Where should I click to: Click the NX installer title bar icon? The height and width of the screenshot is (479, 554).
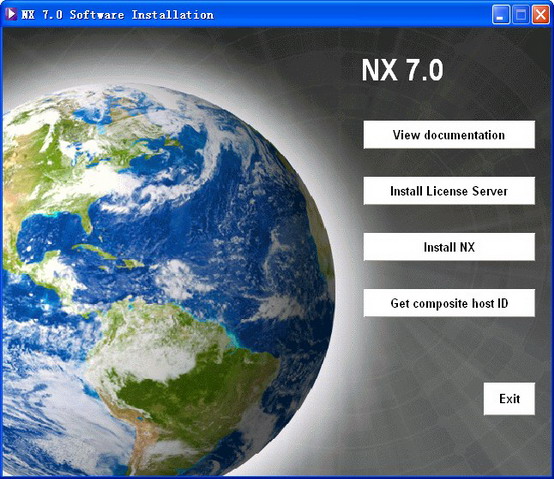(11, 14)
